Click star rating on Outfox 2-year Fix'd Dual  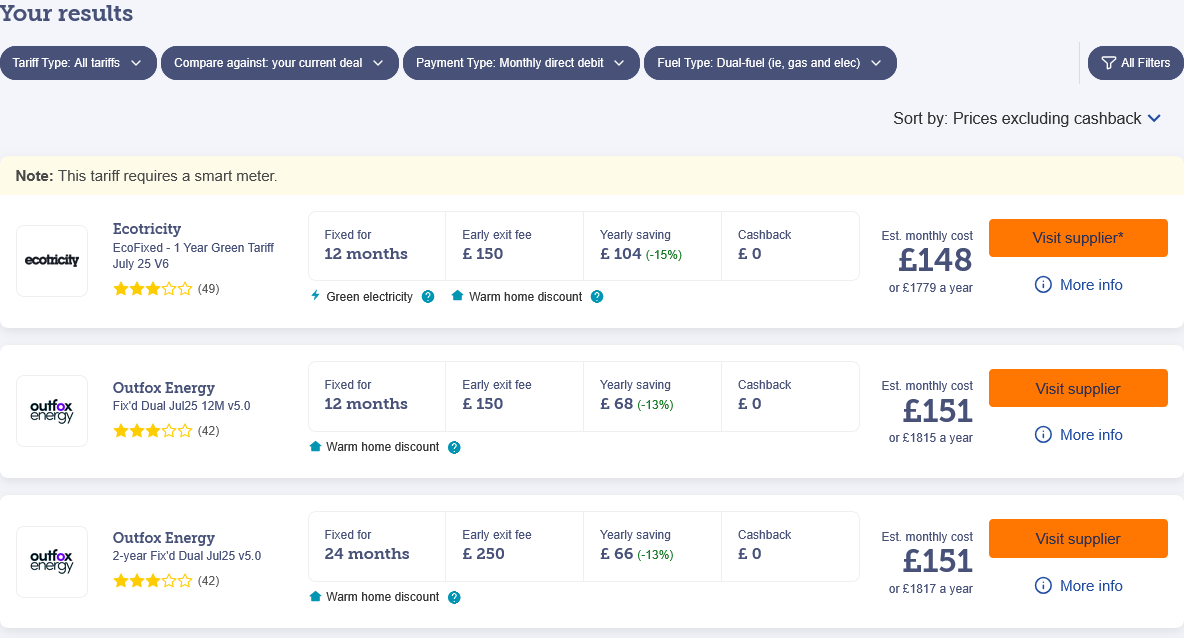(x=153, y=581)
